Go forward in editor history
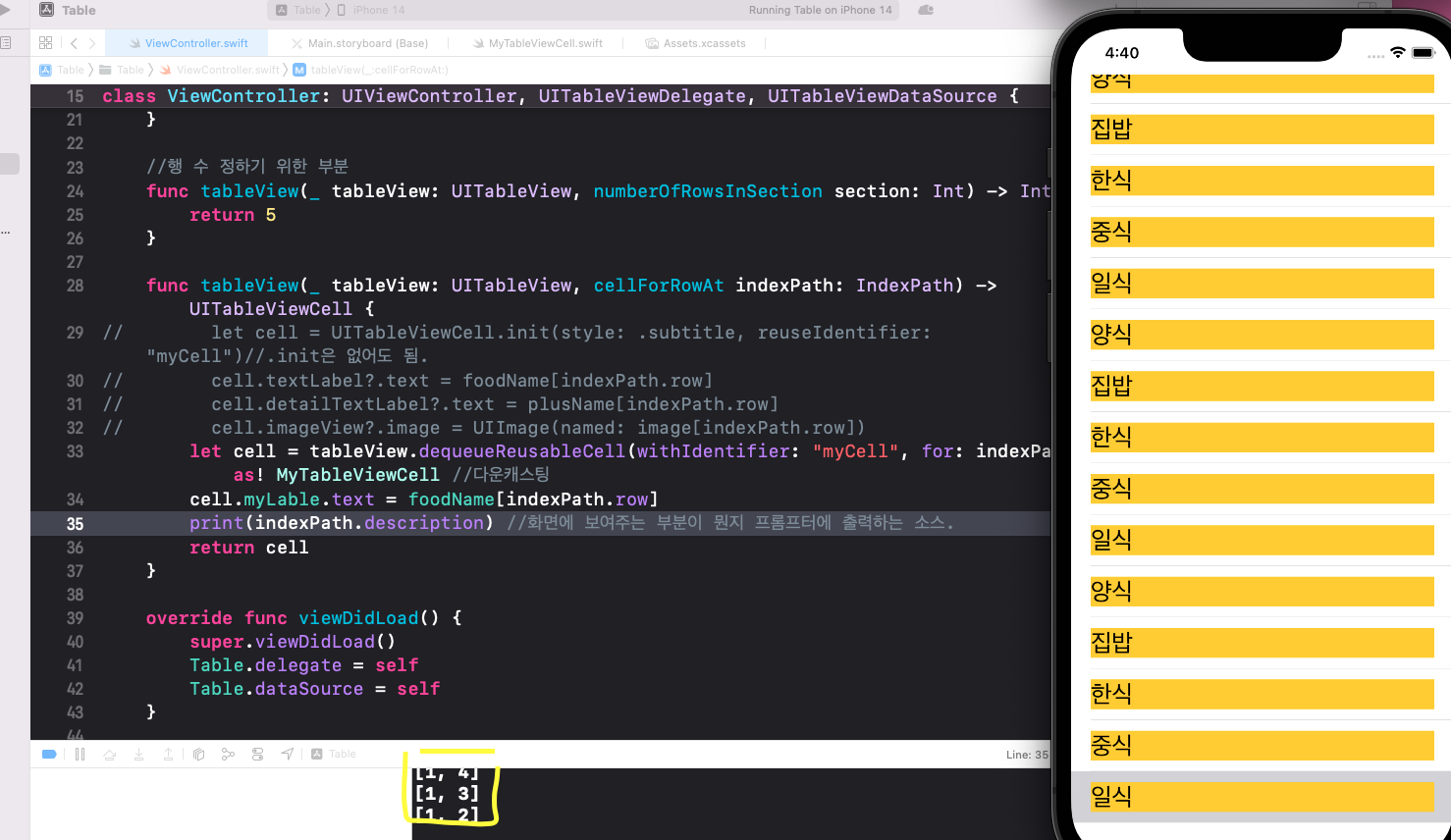 tap(92, 43)
